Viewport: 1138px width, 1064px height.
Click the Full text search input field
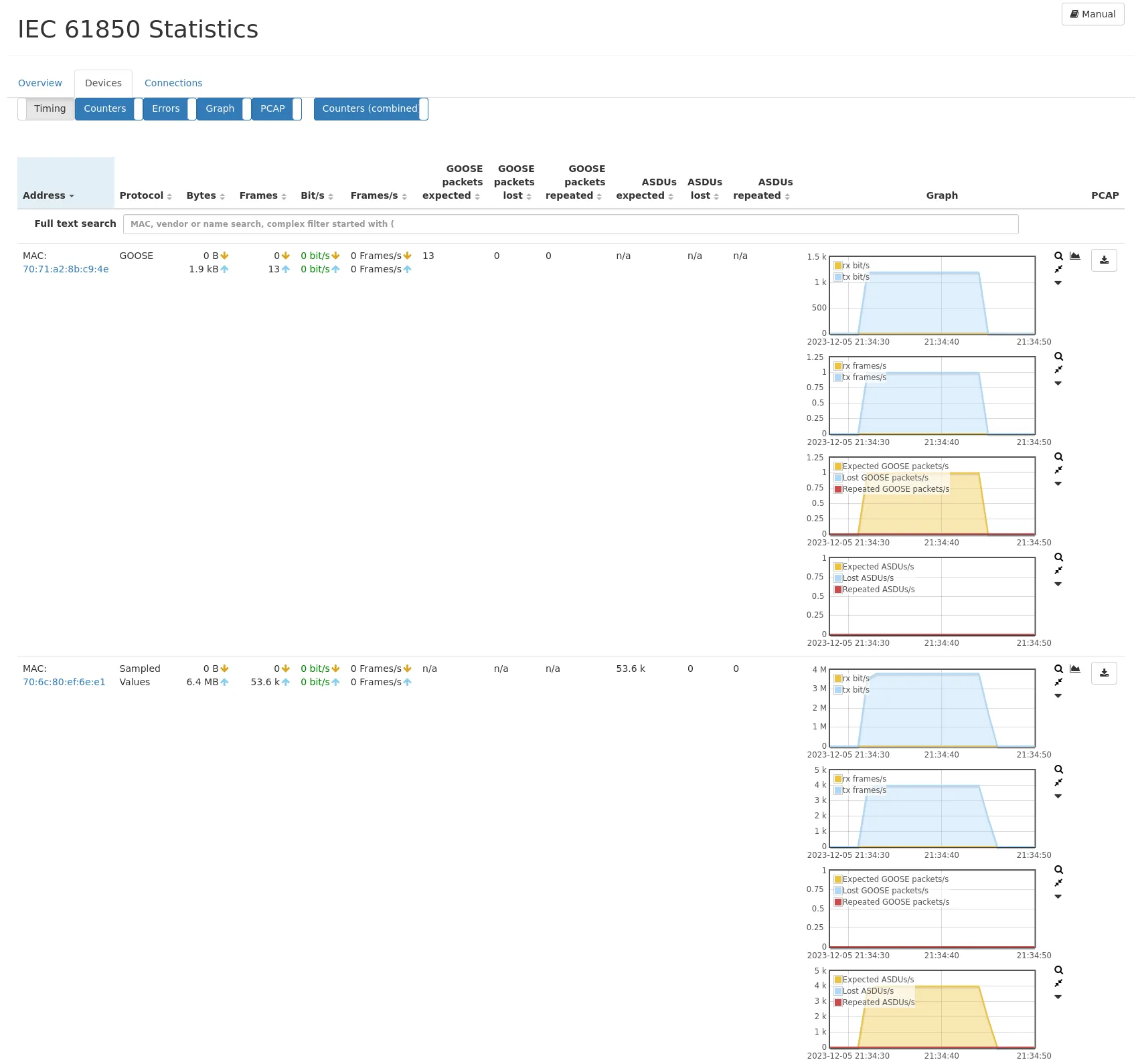pos(570,224)
